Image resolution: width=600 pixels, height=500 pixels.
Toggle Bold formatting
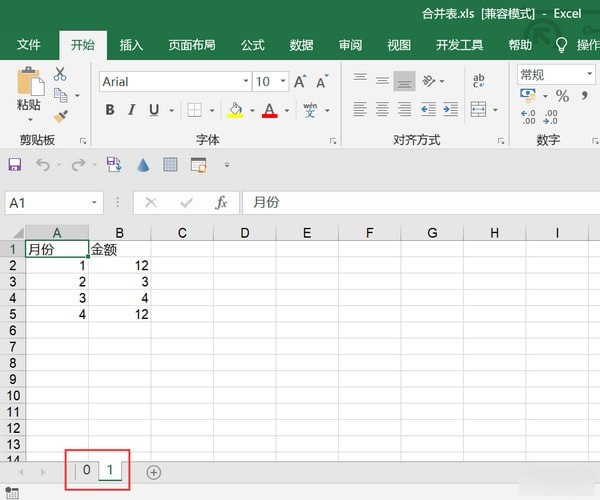tap(110, 110)
